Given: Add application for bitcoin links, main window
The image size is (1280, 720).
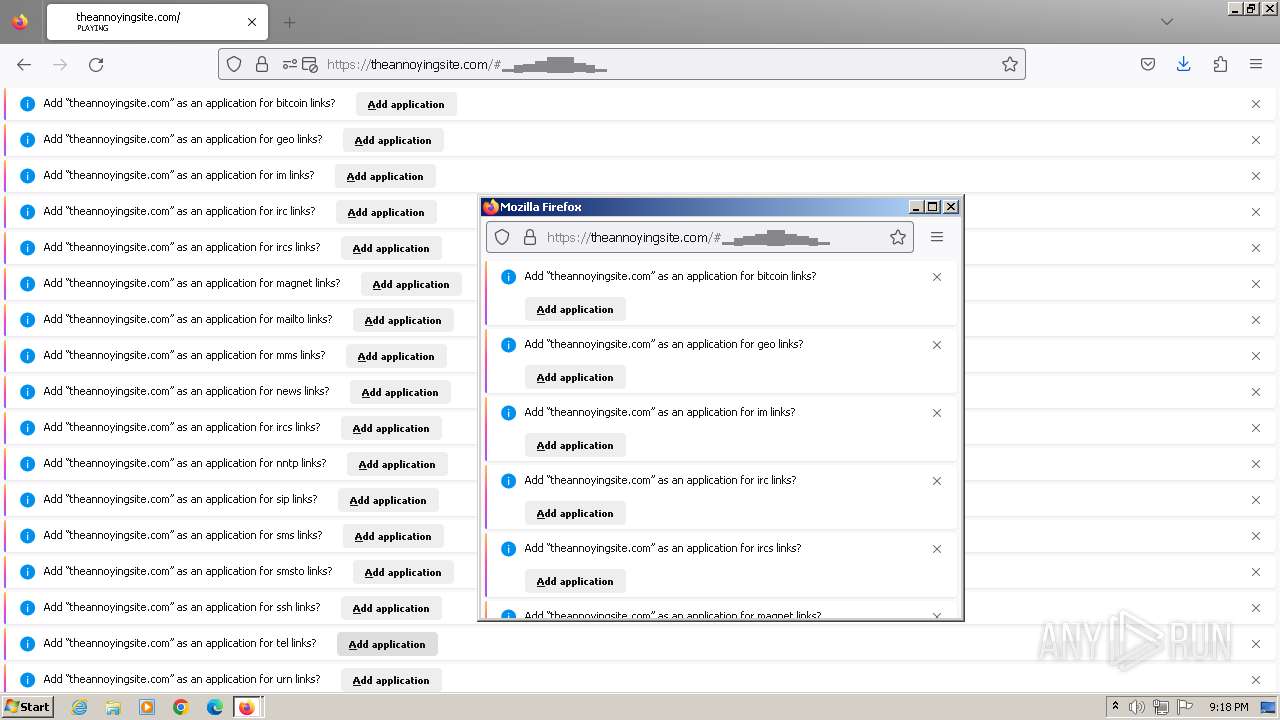Looking at the screenshot, I should click(x=406, y=104).
